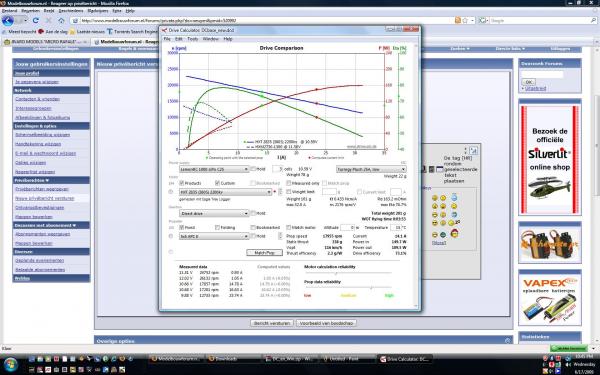
Task: Click the Santa hat smiley emoticon
Action: tap(454, 233)
